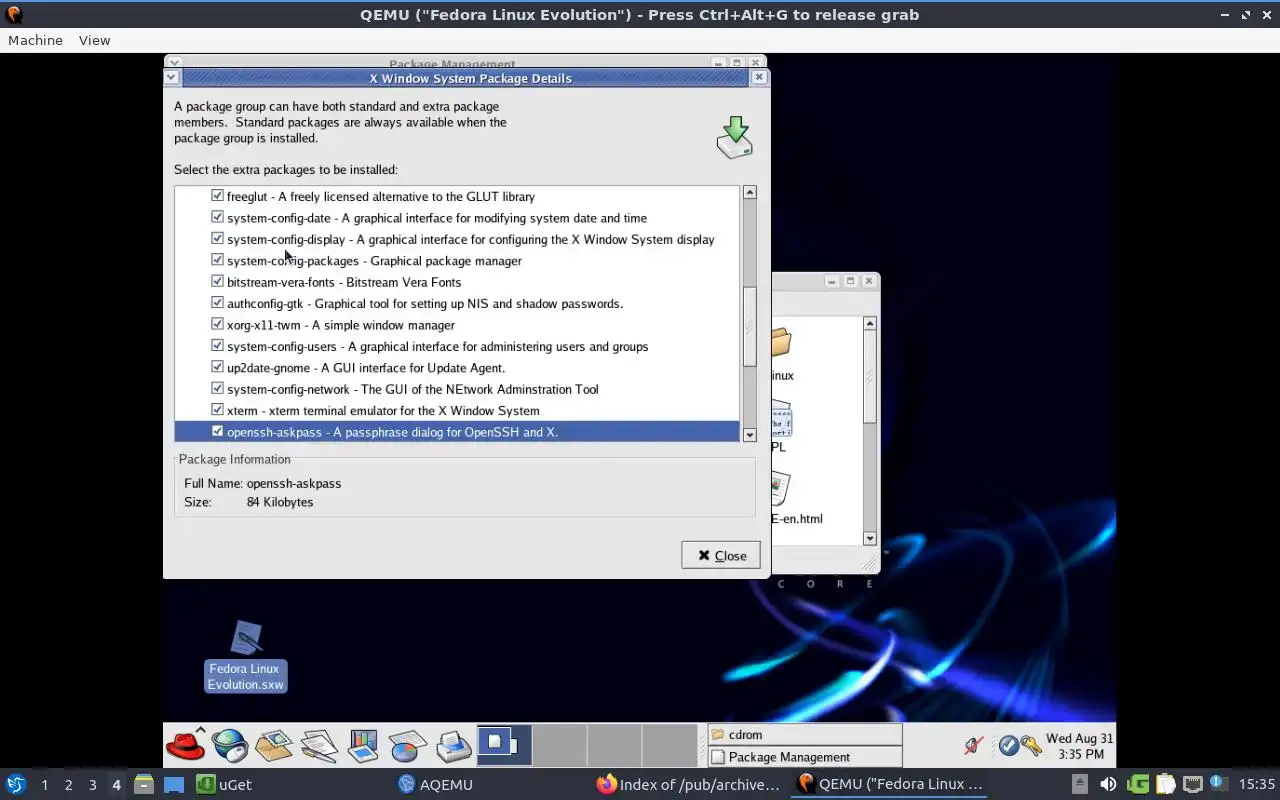The height and width of the screenshot is (800, 1280).
Task: Switch to AQEMU in the host taskbar
Action: point(435,784)
